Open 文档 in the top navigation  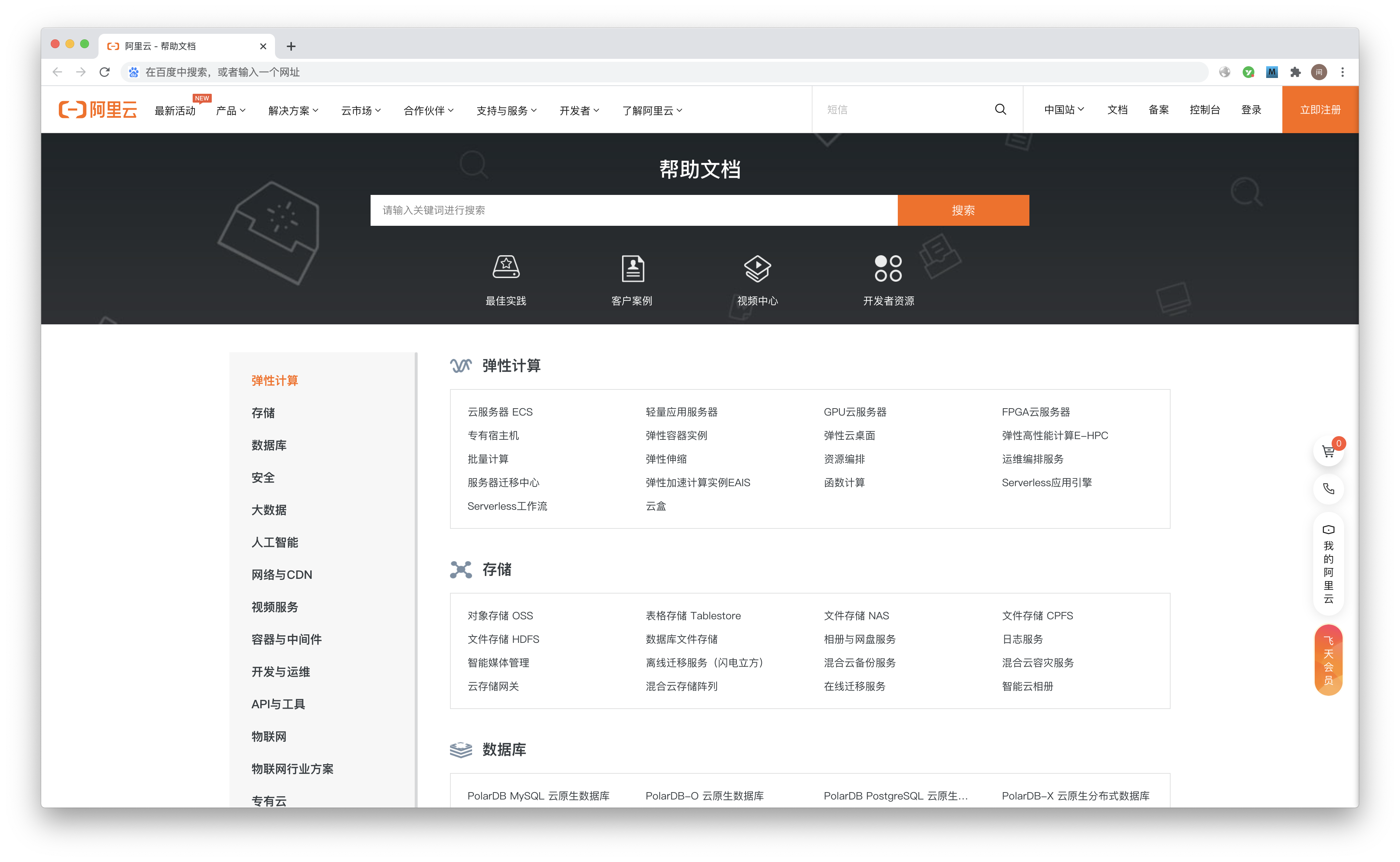(x=1117, y=110)
